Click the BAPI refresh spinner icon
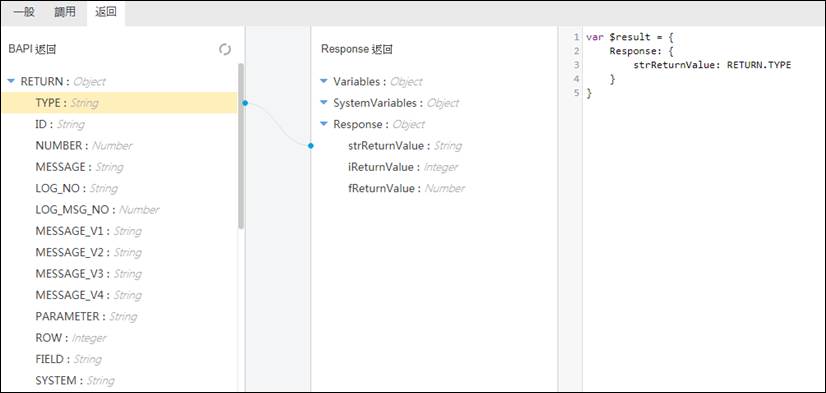826x393 pixels. tap(225, 50)
